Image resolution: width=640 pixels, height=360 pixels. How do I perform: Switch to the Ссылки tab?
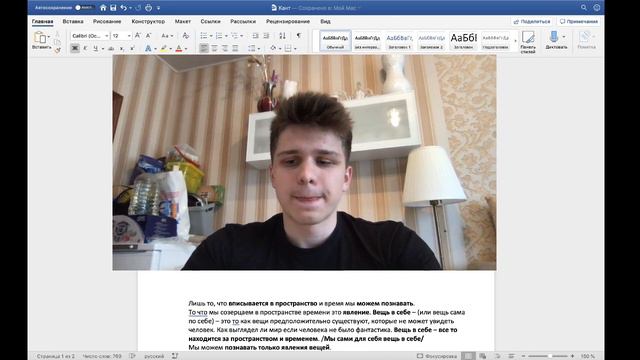click(210, 21)
